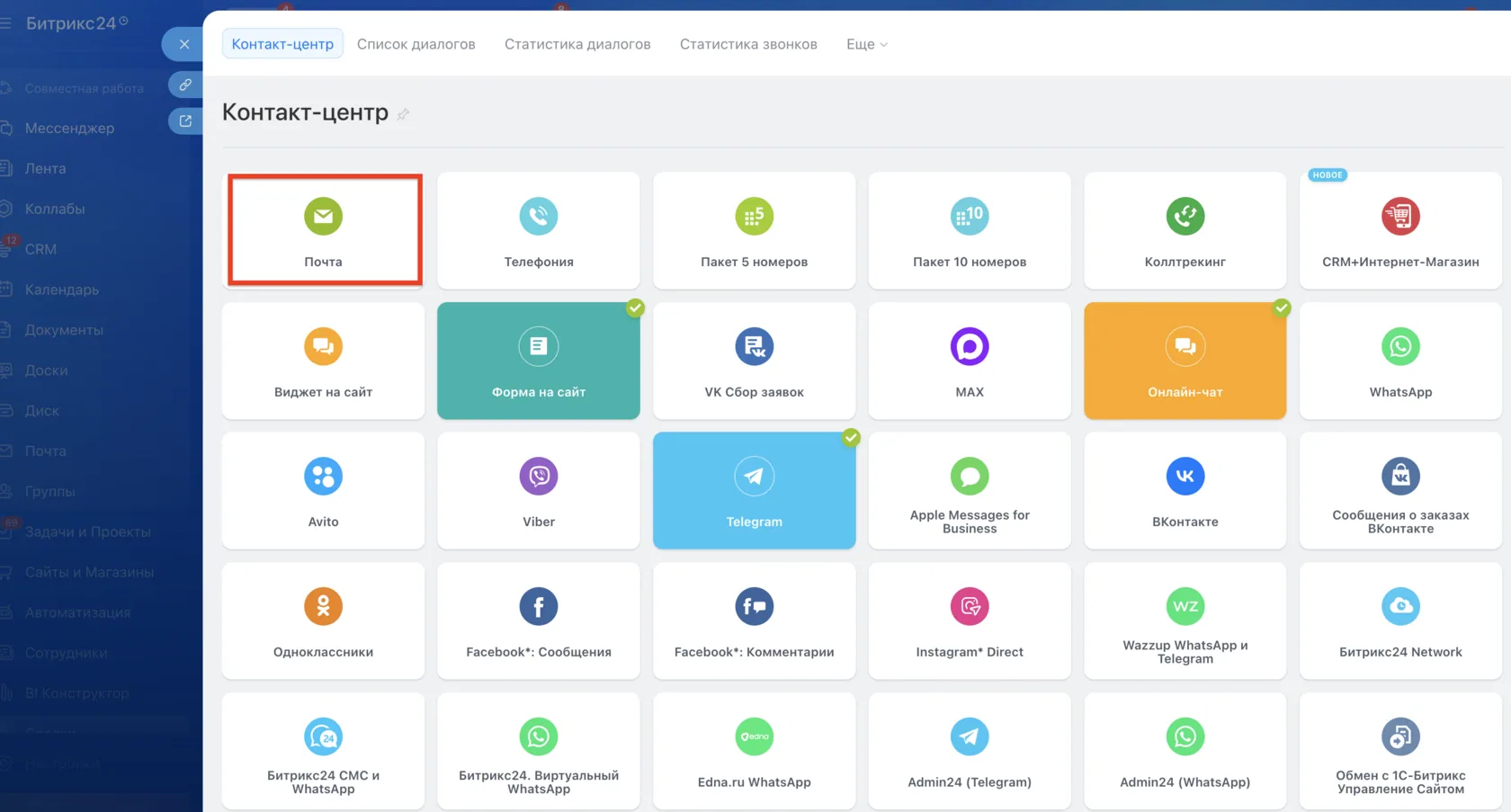Select the Пакет 5 номеров card
The height and width of the screenshot is (812, 1511).
[754, 230]
